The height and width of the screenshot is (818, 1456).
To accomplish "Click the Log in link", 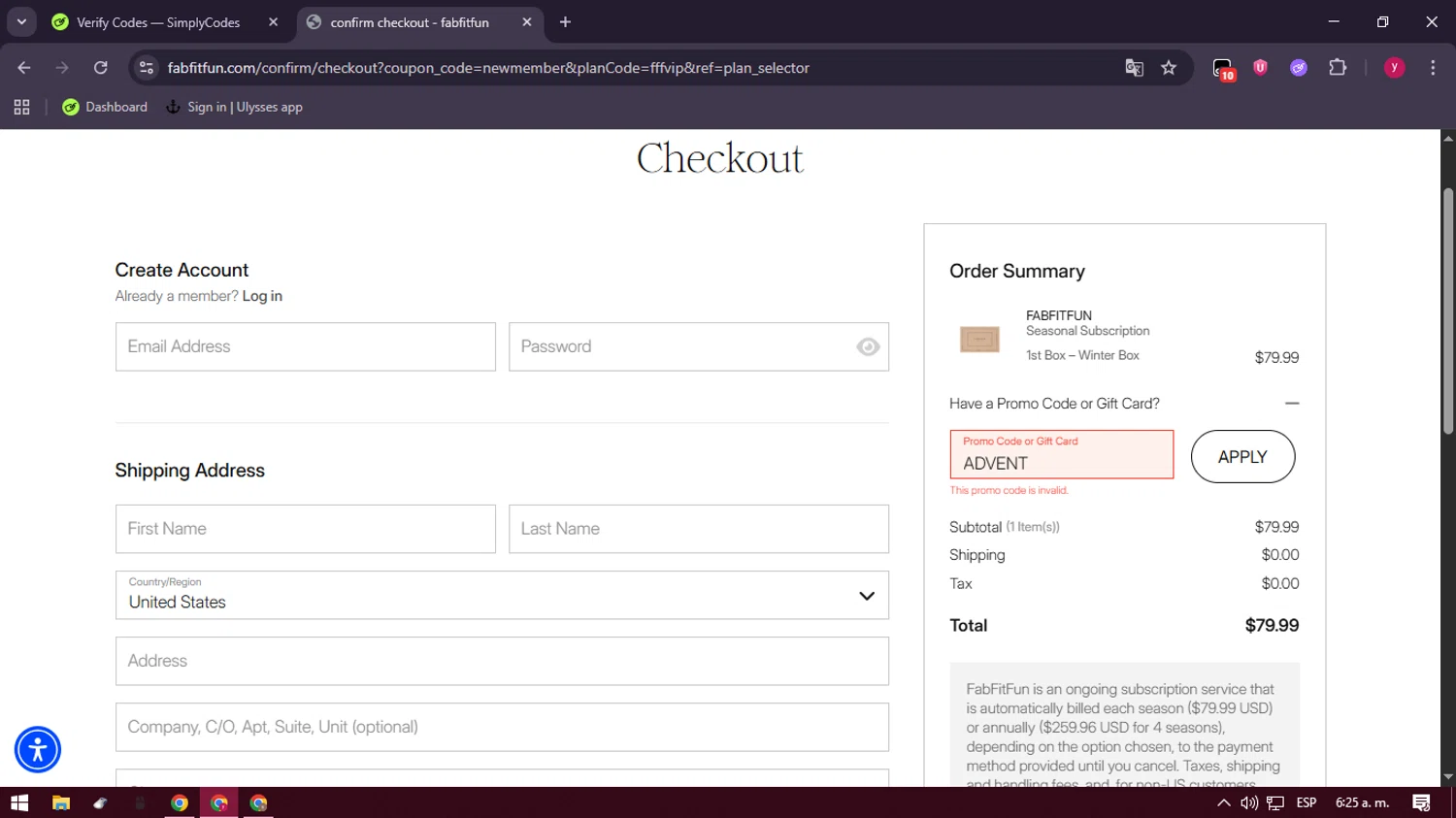I will click(262, 296).
